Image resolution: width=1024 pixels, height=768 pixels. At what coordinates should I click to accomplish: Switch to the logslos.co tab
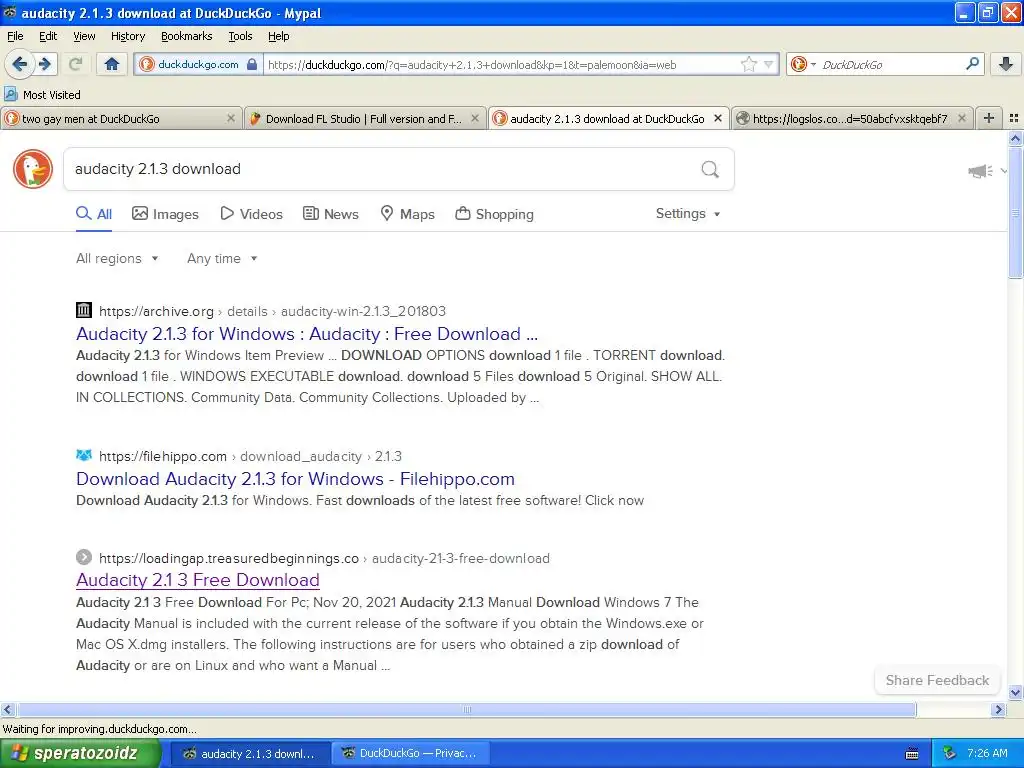(852, 118)
